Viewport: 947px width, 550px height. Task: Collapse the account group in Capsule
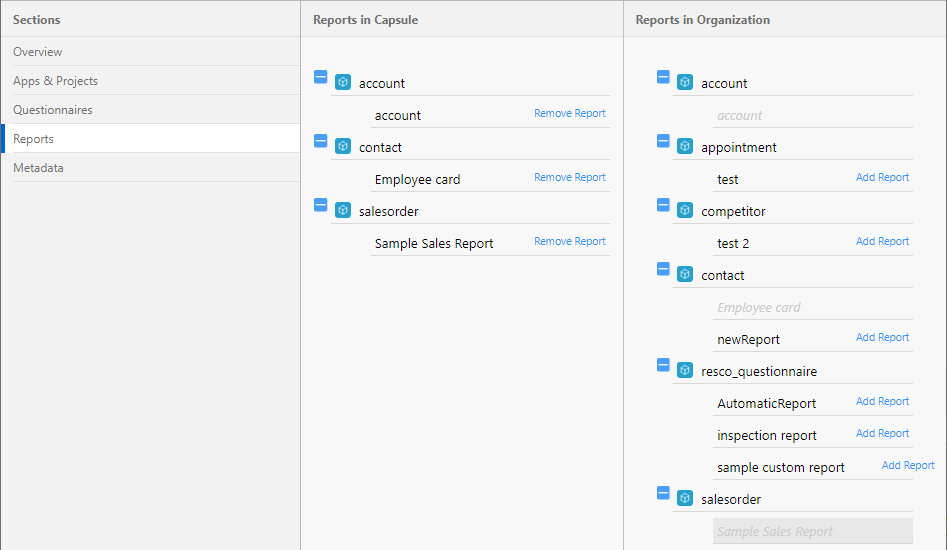(320, 77)
